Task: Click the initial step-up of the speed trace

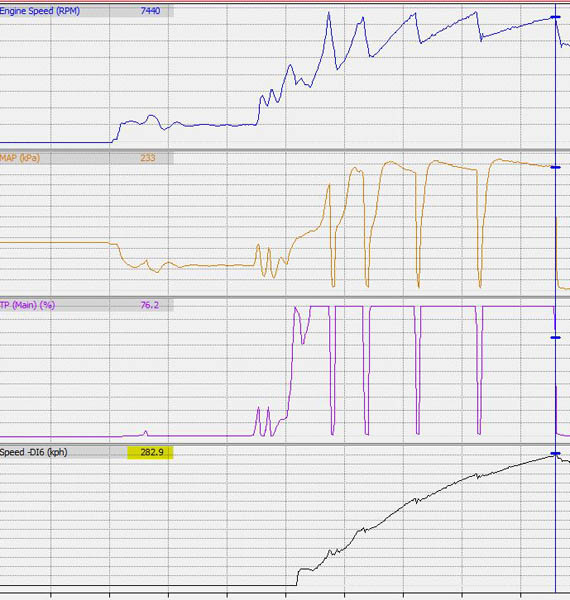Action: tap(298, 577)
